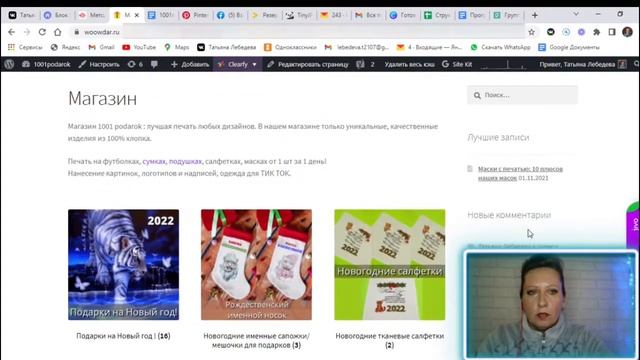Open Татьяна Лебедева bookmark
This screenshot has width=640, height=360.
227,47
